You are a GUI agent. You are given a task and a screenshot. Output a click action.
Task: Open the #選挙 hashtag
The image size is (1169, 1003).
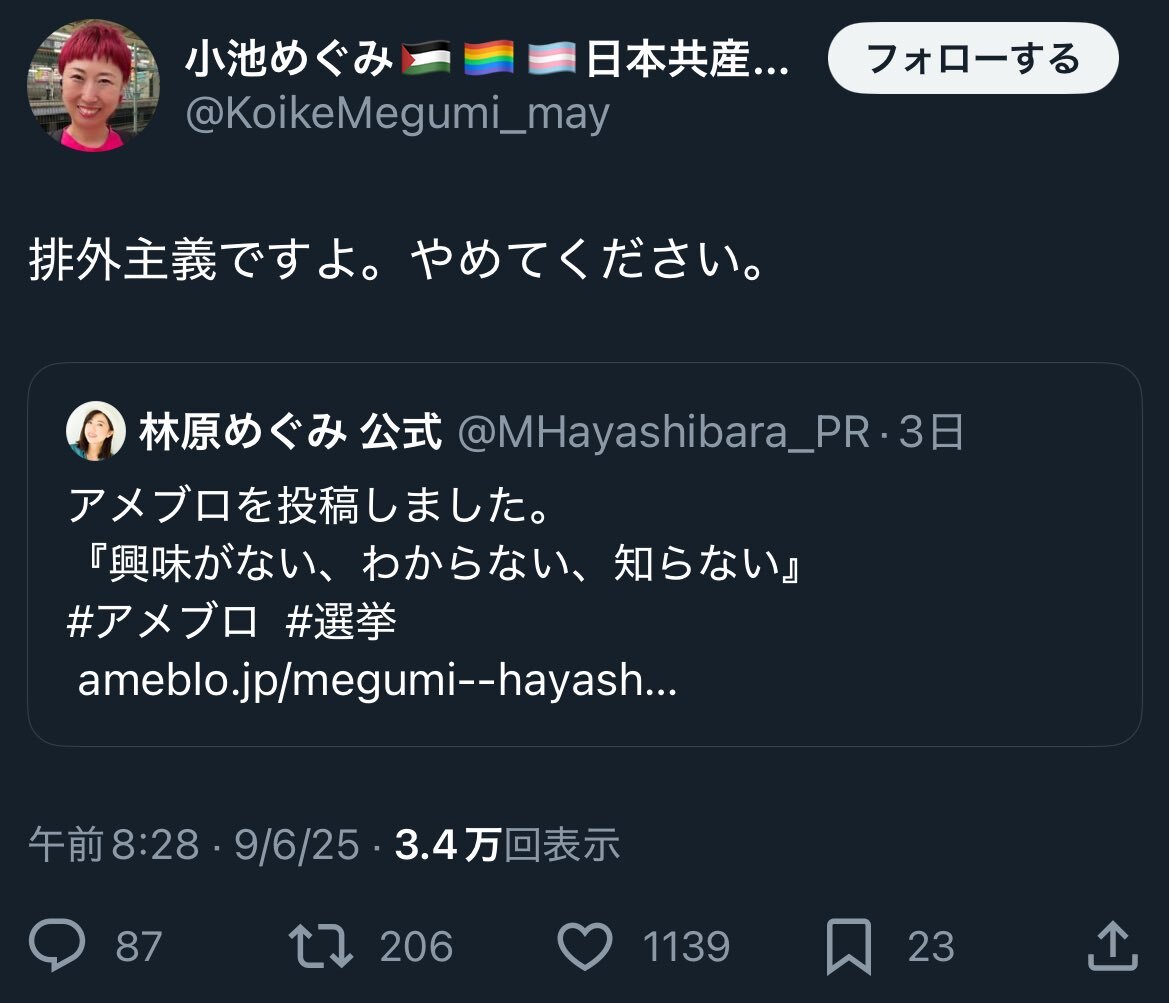click(x=341, y=621)
